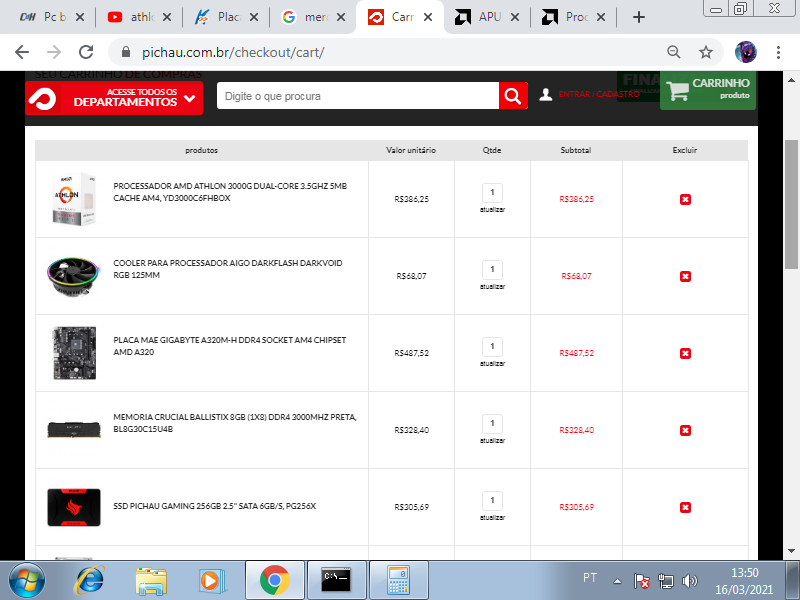Launch Internet Explorer from the taskbar

[x=90, y=580]
